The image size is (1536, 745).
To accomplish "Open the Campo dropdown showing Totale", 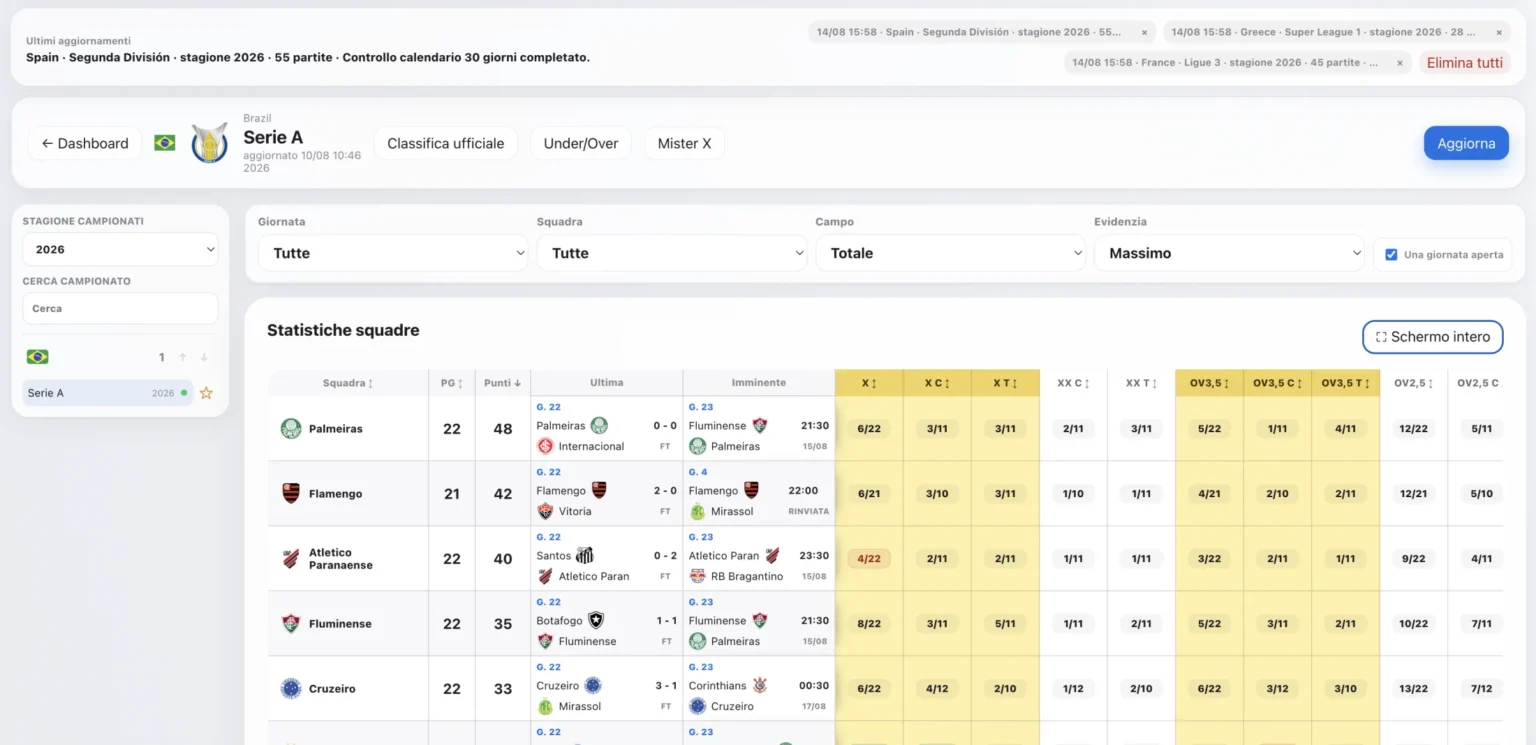I will 951,253.
